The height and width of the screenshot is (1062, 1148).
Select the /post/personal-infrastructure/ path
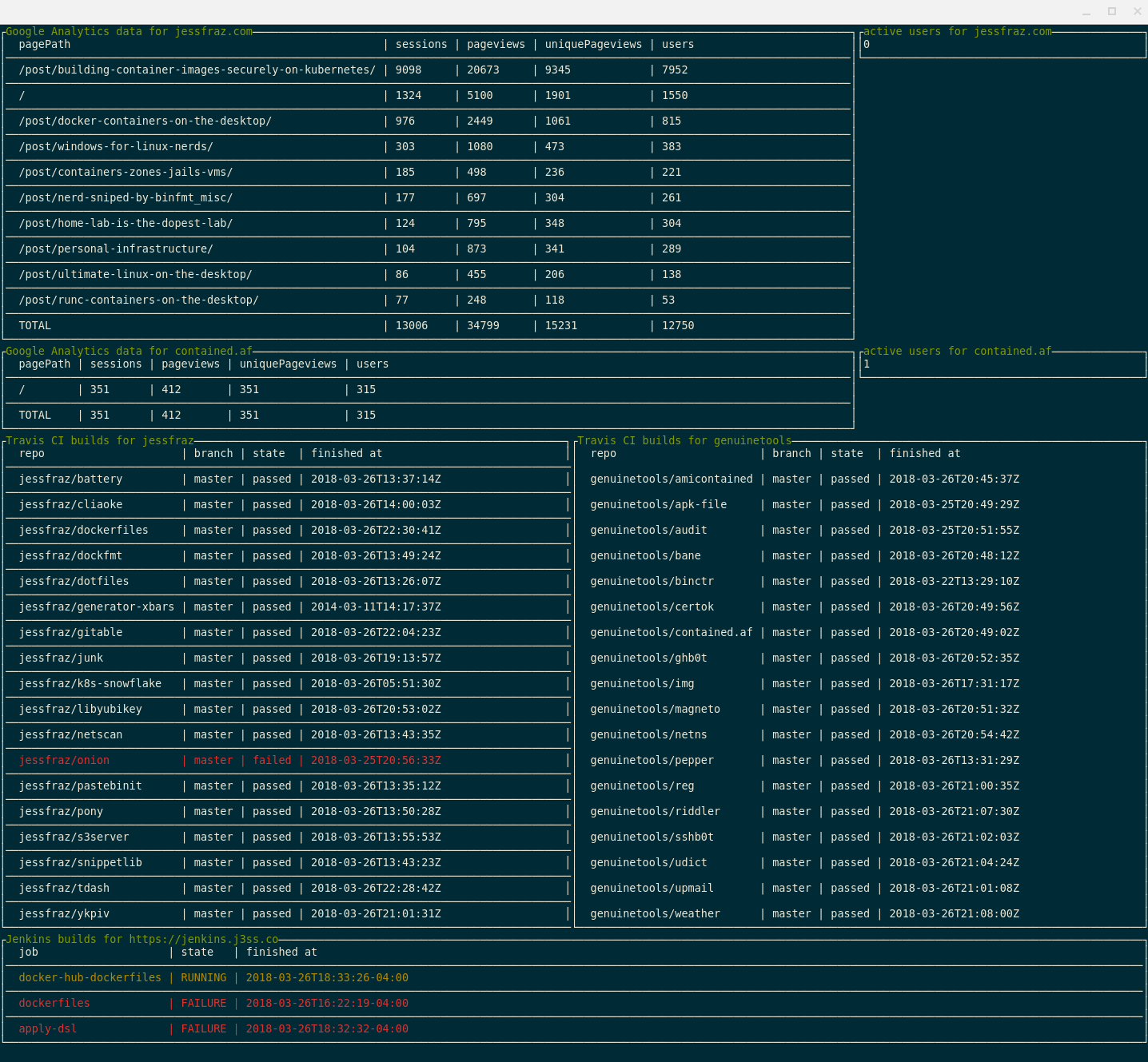(116, 249)
